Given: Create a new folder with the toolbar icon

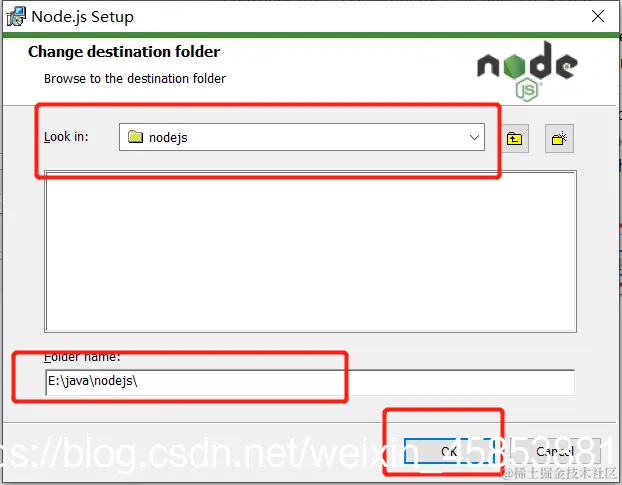Looking at the screenshot, I should coord(559,138).
